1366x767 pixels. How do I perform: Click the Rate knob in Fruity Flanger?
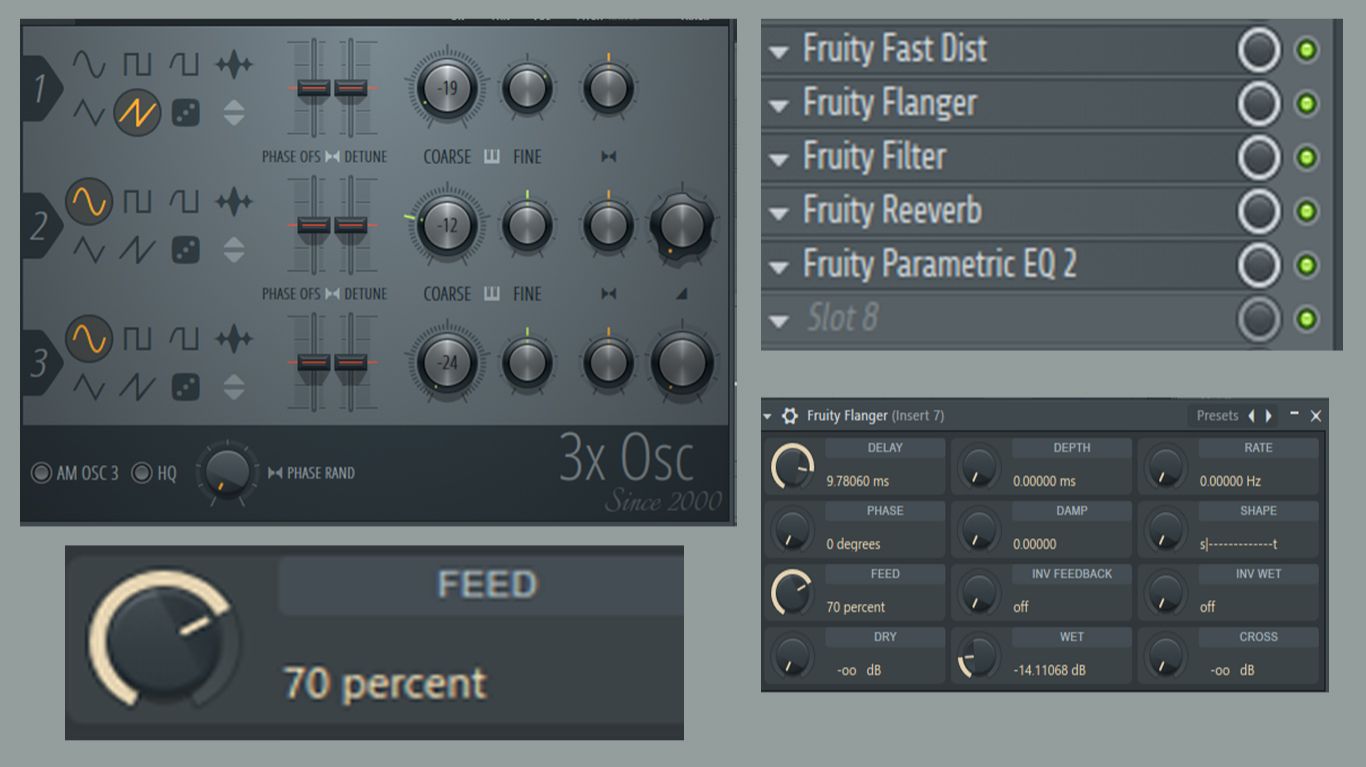1165,466
